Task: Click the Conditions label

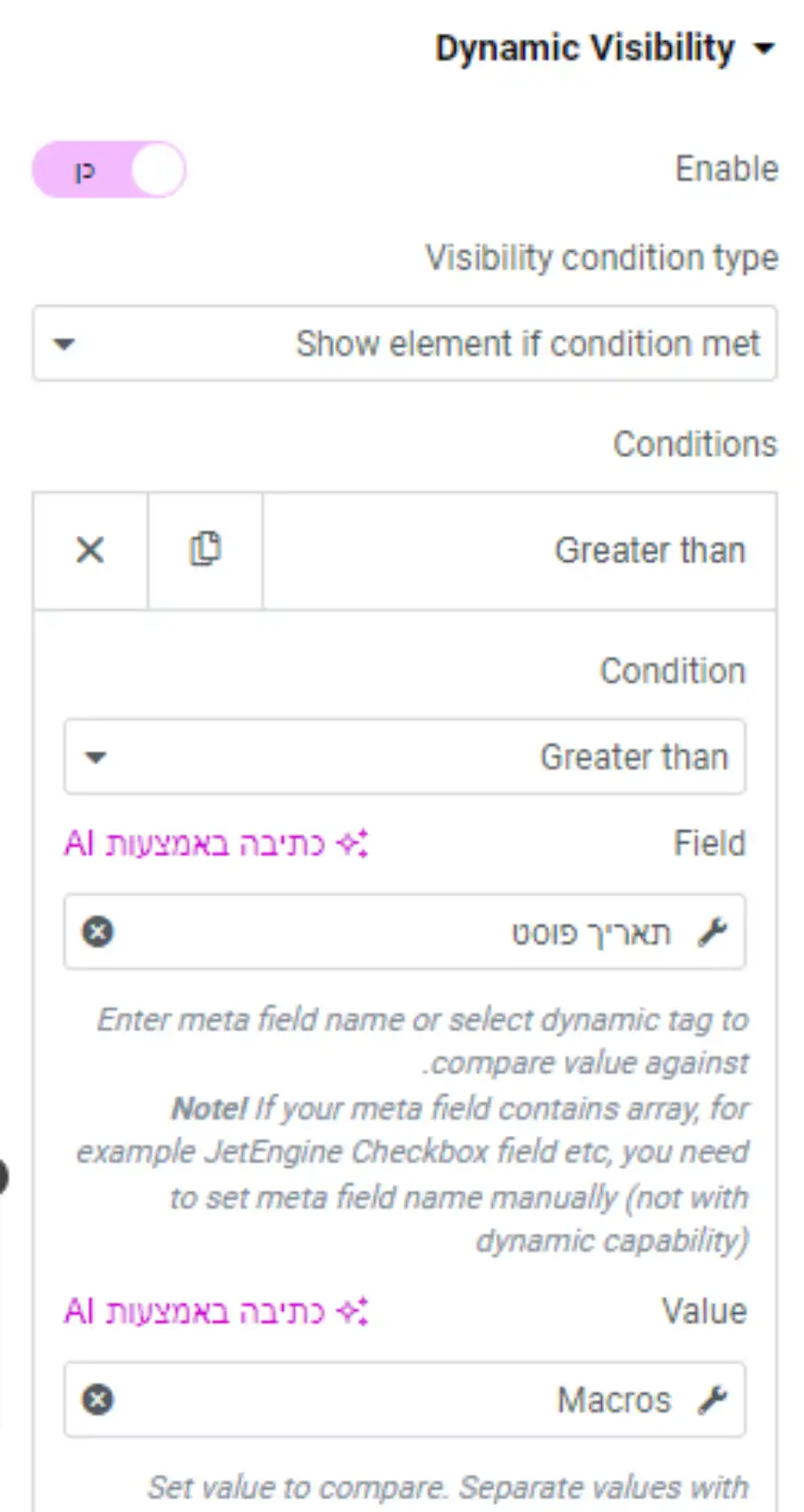Action: 695,444
